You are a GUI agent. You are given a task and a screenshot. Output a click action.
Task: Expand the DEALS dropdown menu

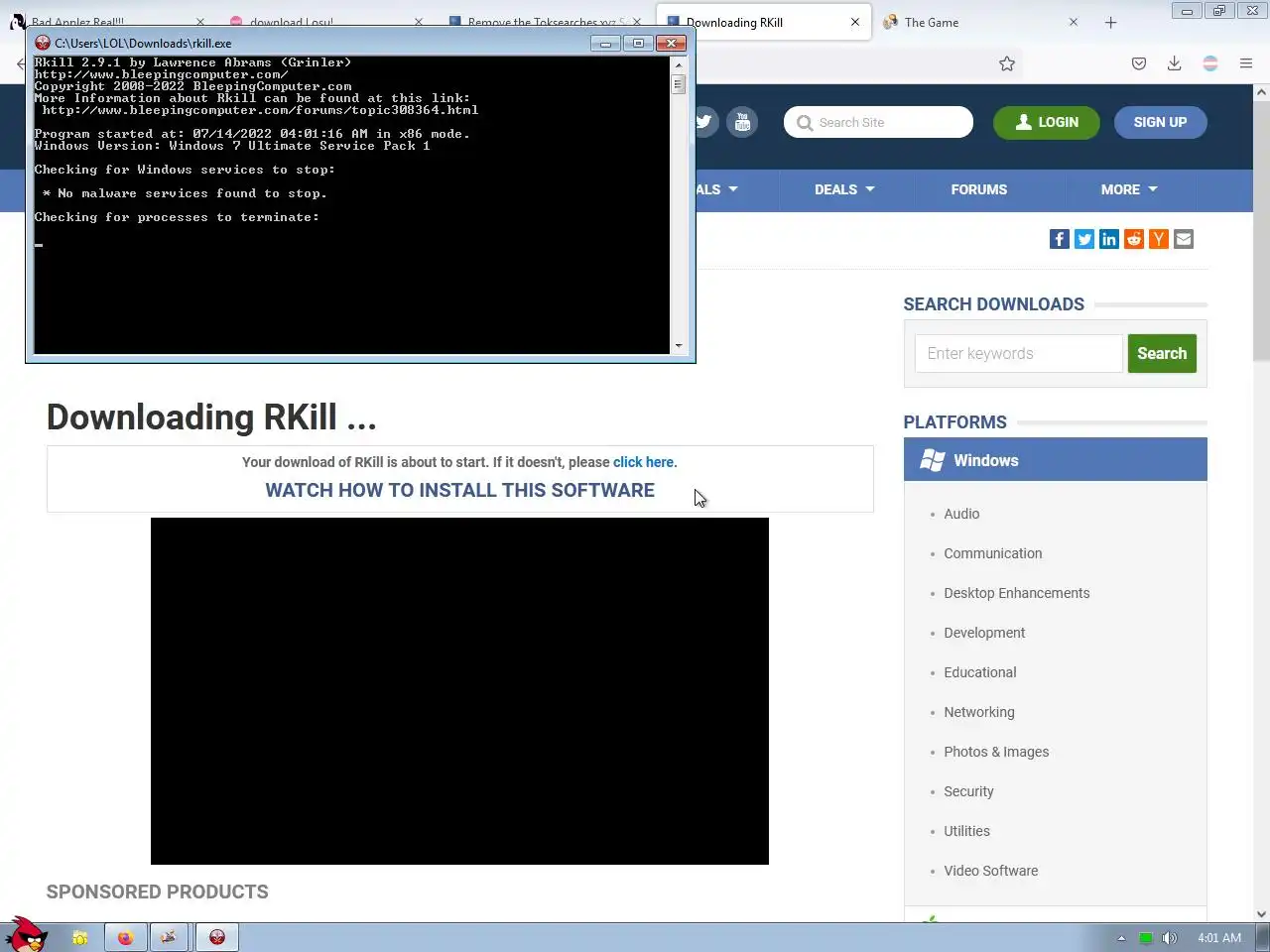tap(844, 189)
